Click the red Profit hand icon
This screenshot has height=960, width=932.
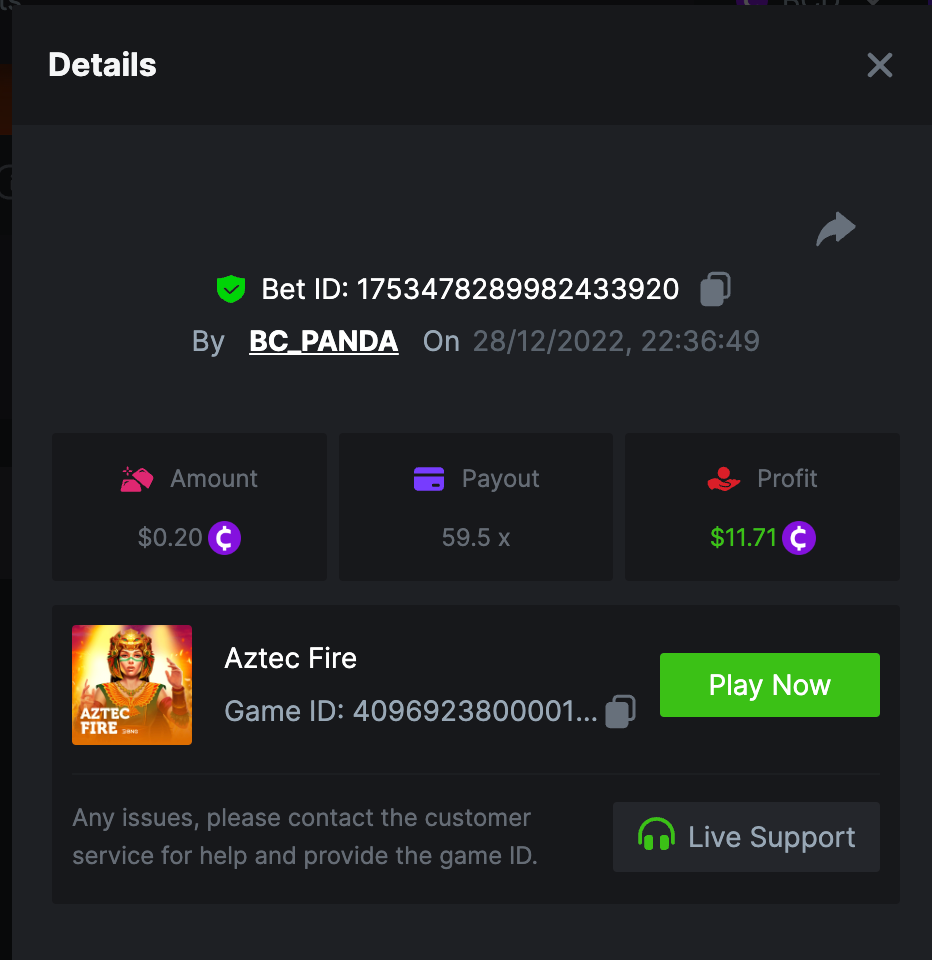(724, 479)
